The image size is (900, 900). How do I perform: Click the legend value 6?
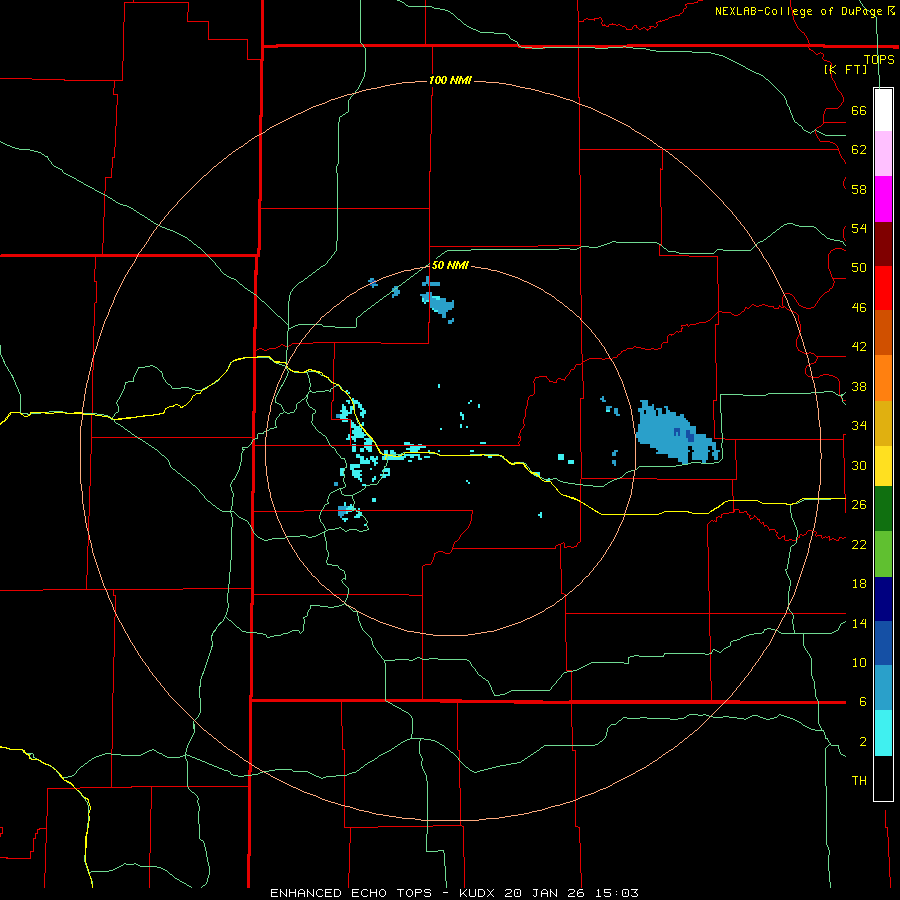862,702
